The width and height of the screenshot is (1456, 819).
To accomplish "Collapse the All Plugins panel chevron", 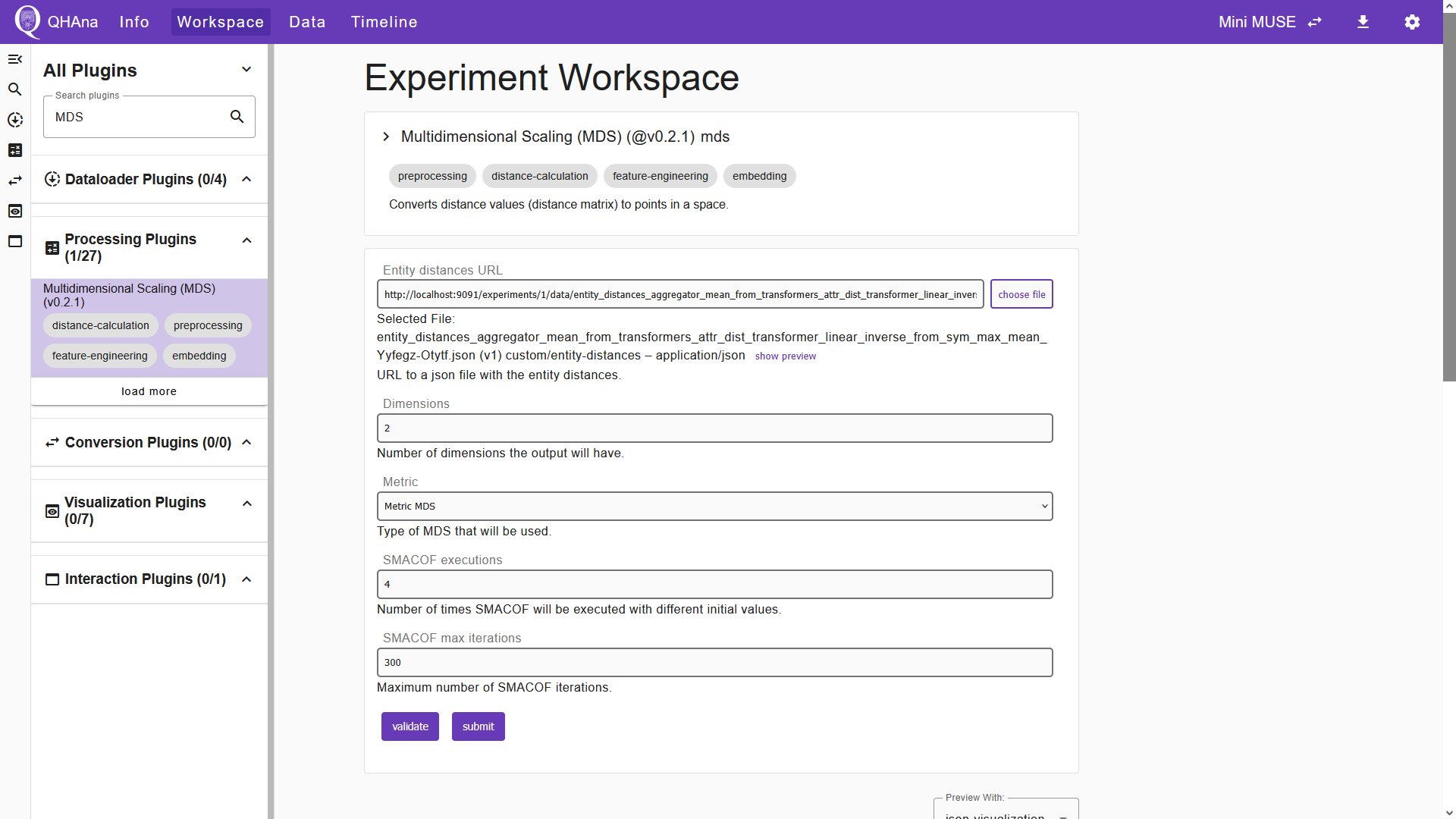I will coord(246,70).
